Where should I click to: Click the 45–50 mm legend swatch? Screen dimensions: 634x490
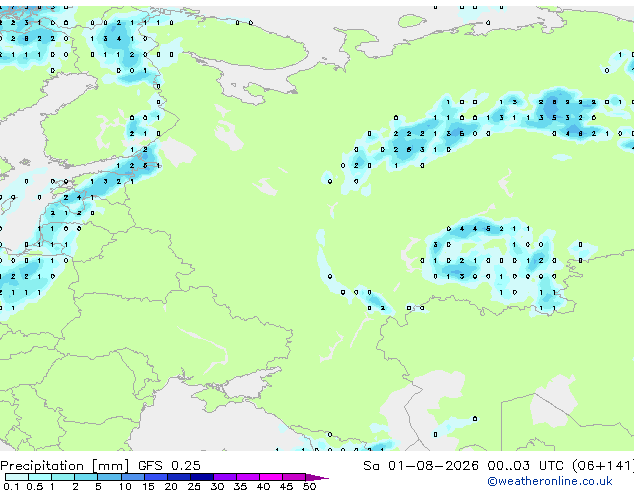[294, 477]
